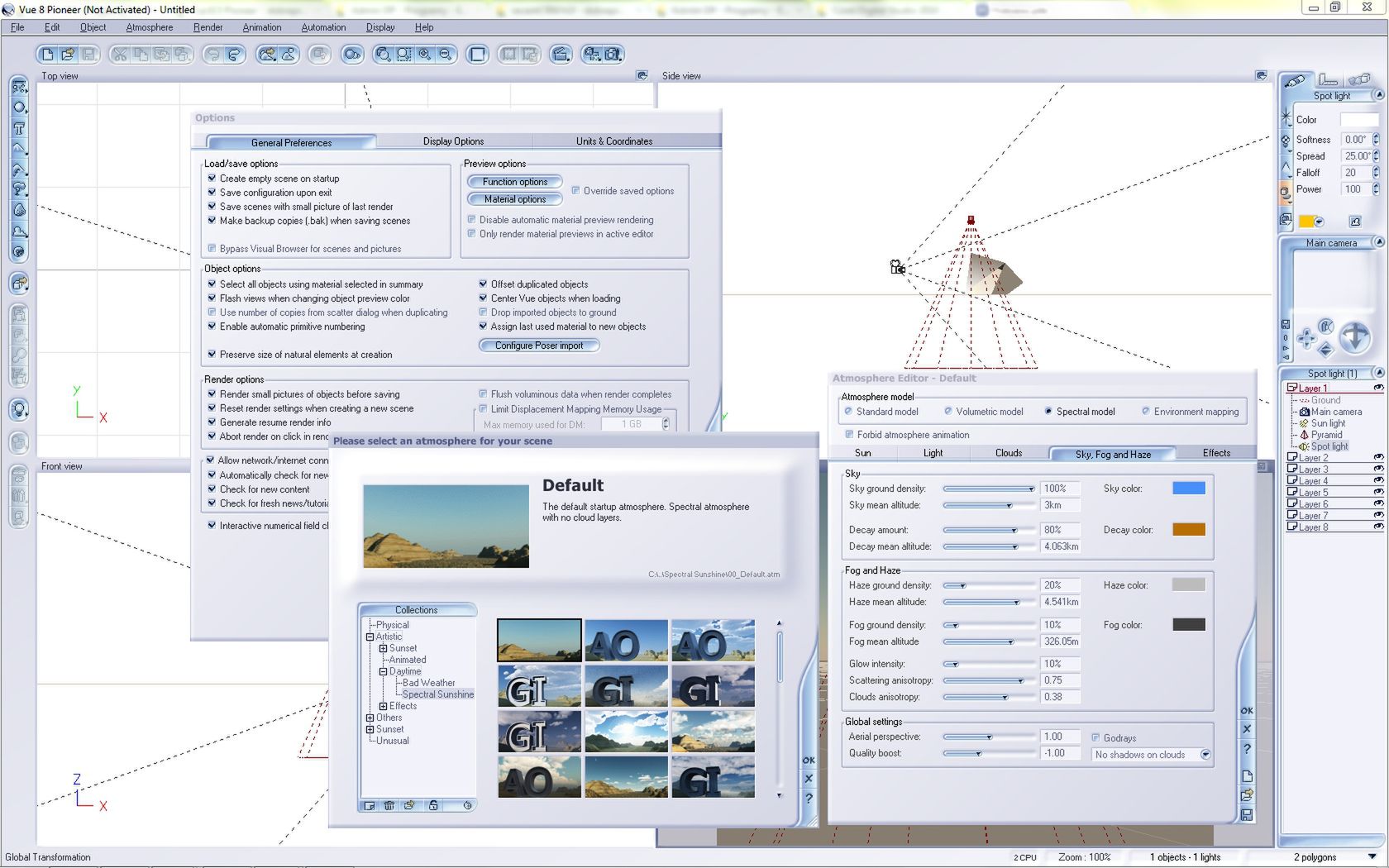Click the plant tree tool in left toolbar
This screenshot has height=868, width=1389.
click(x=19, y=190)
